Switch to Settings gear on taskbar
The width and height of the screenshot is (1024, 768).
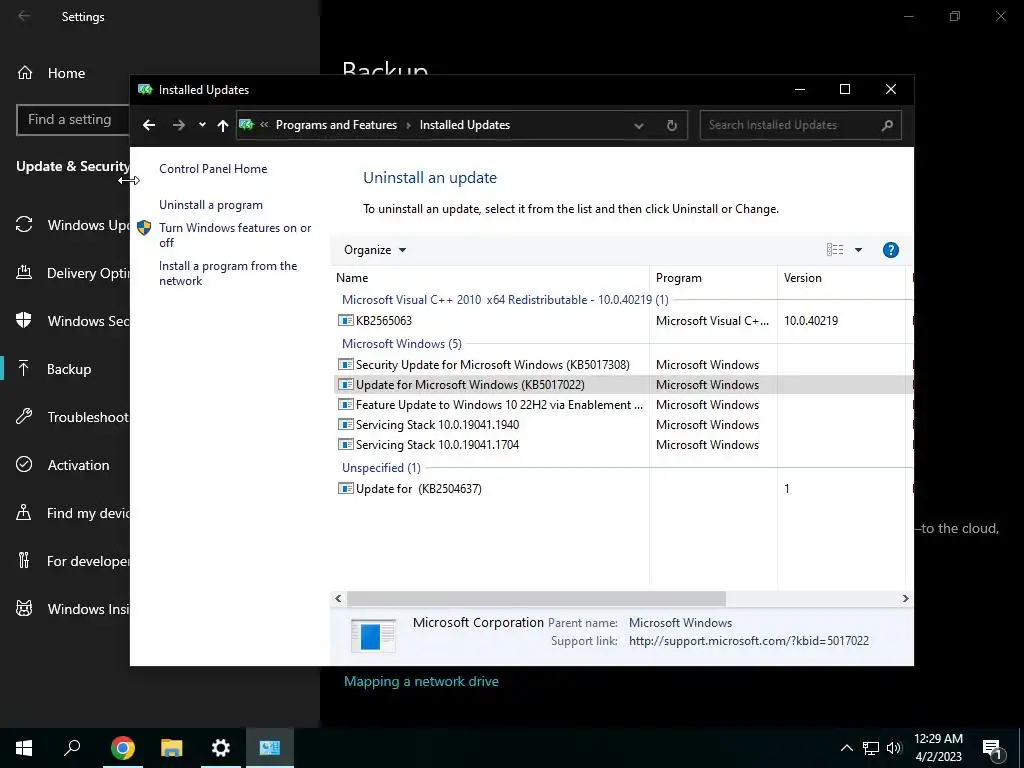[221, 748]
